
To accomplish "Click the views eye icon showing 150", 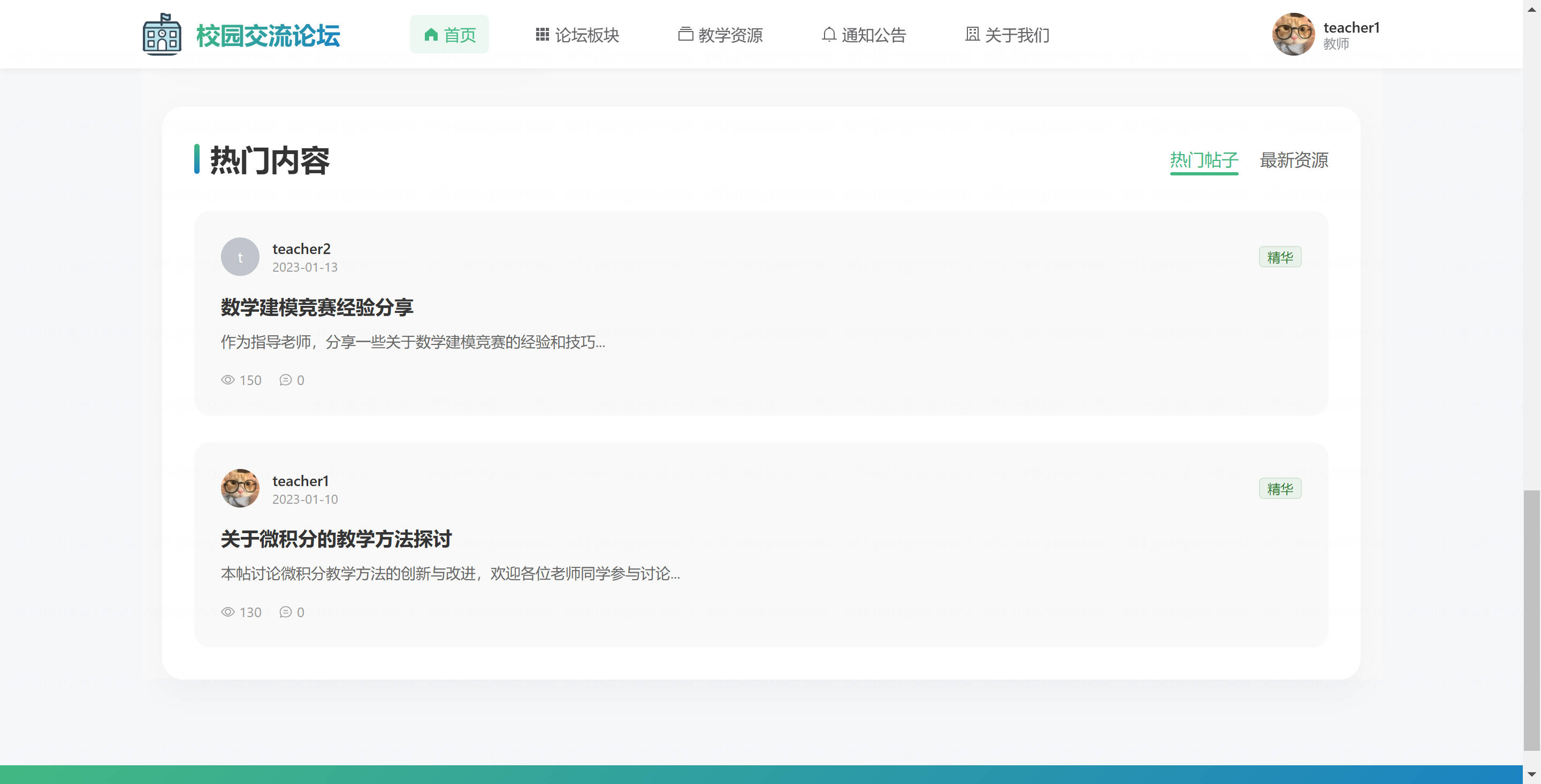I will click(x=228, y=380).
